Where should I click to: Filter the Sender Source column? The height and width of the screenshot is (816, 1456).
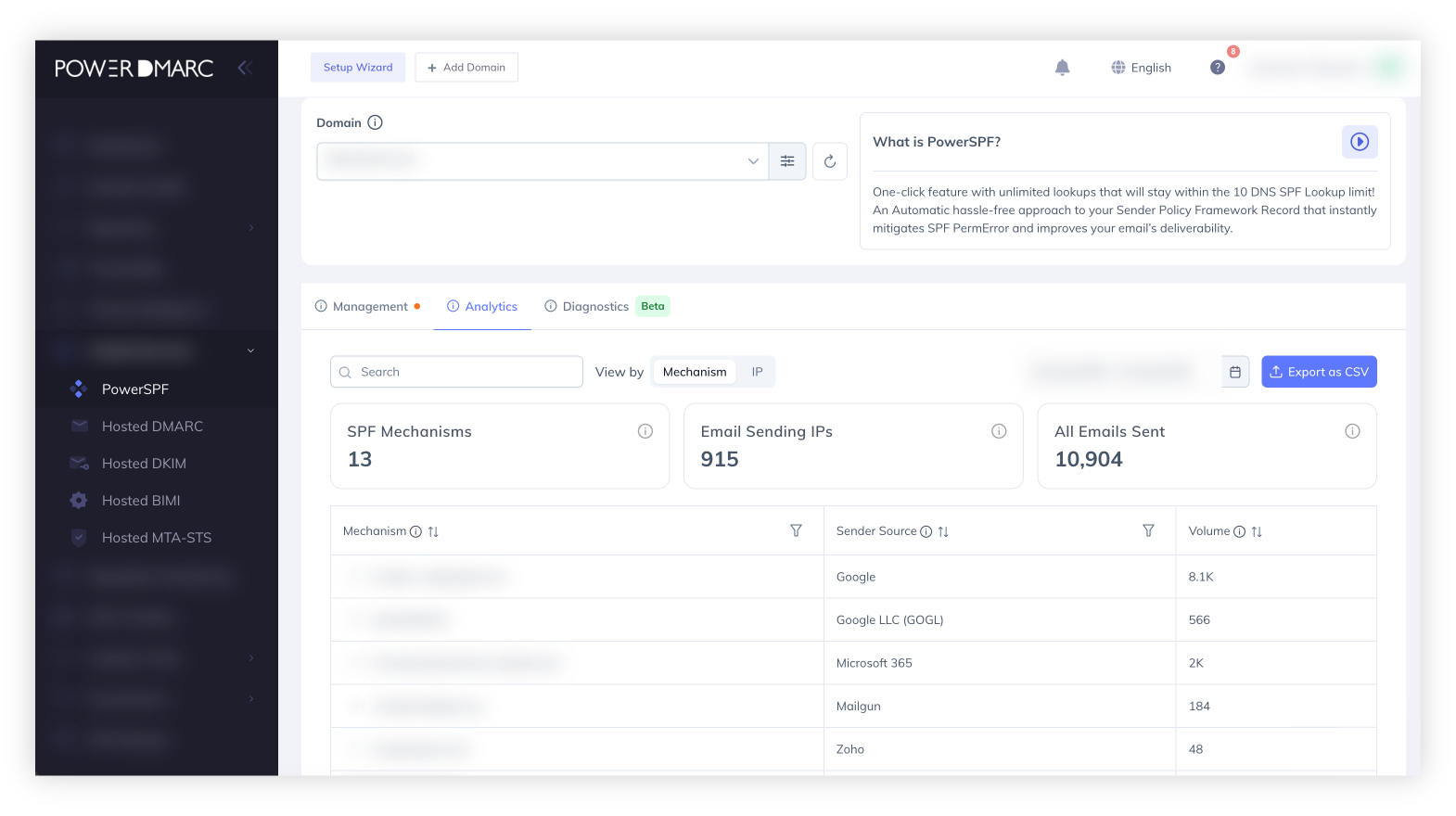pos(1148,530)
